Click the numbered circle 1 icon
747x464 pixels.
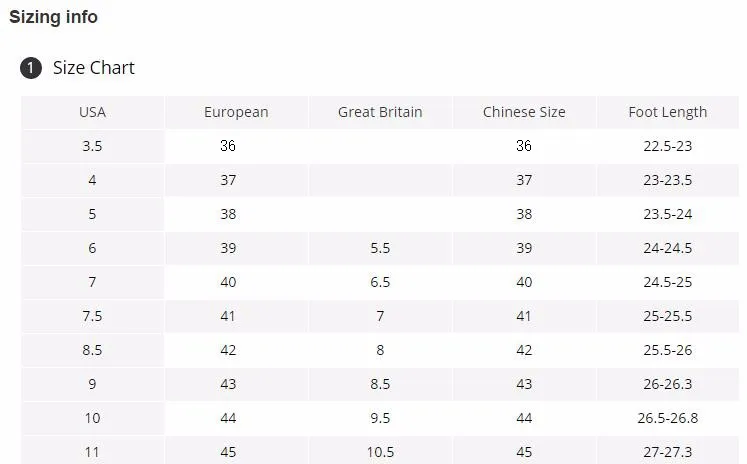pos(31,68)
